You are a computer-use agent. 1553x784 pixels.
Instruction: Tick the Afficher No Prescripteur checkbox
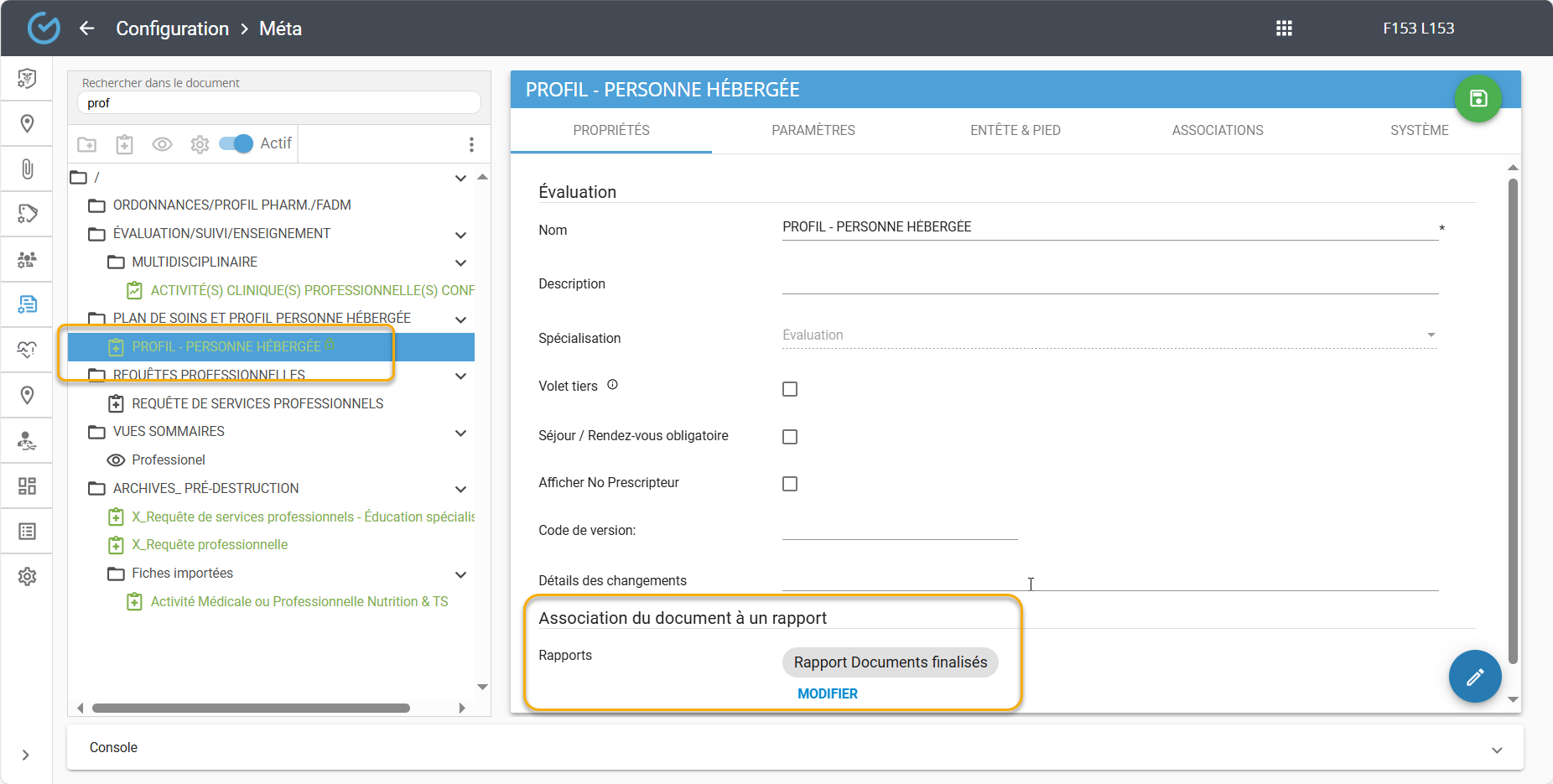click(x=789, y=484)
